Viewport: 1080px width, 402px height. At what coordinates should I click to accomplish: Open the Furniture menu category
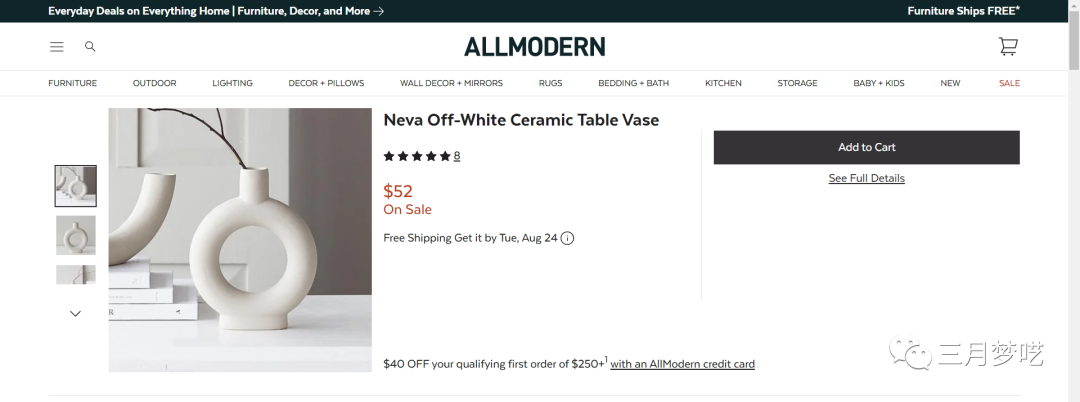[x=73, y=83]
